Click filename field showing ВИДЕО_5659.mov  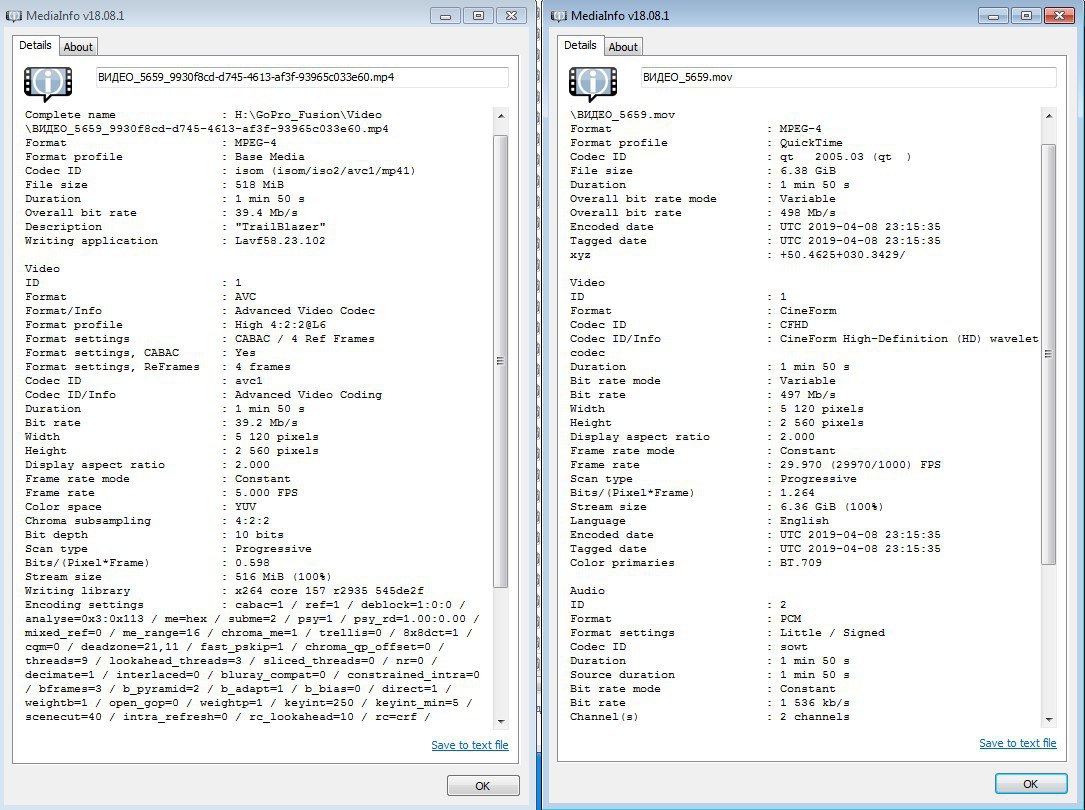[848, 77]
